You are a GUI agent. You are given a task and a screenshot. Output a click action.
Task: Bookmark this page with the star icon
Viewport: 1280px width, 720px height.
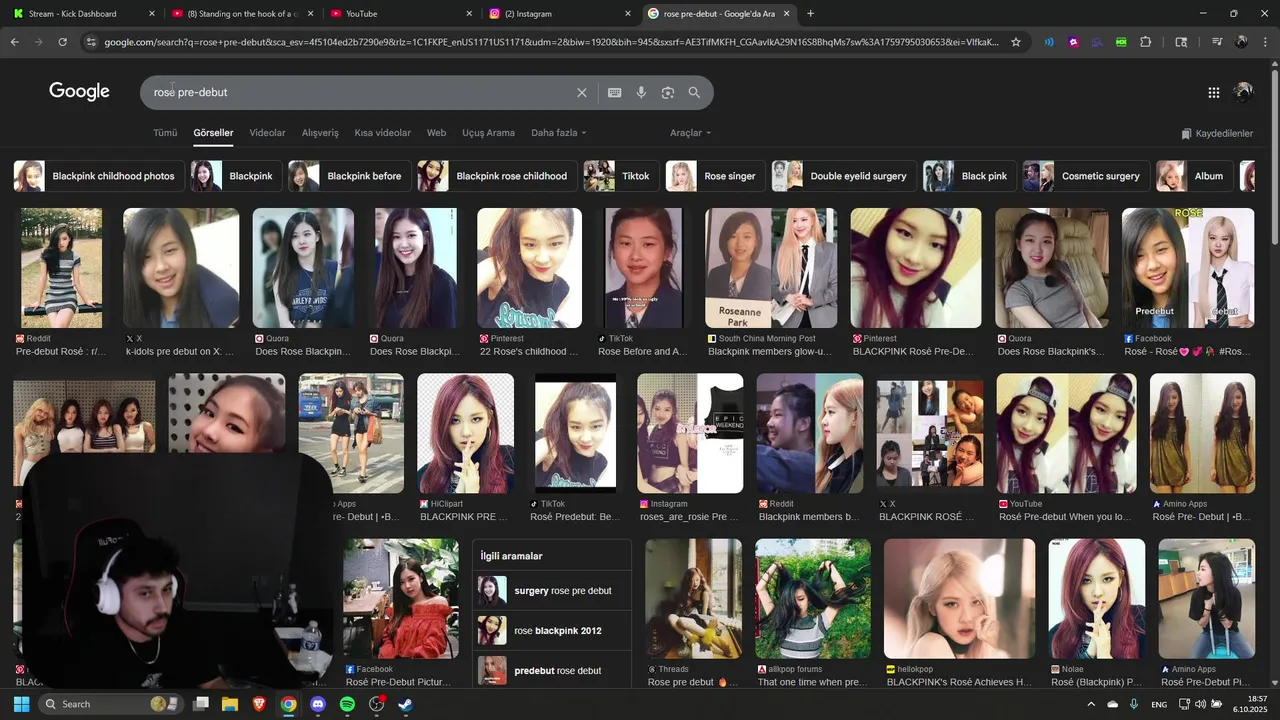[x=1016, y=42]
